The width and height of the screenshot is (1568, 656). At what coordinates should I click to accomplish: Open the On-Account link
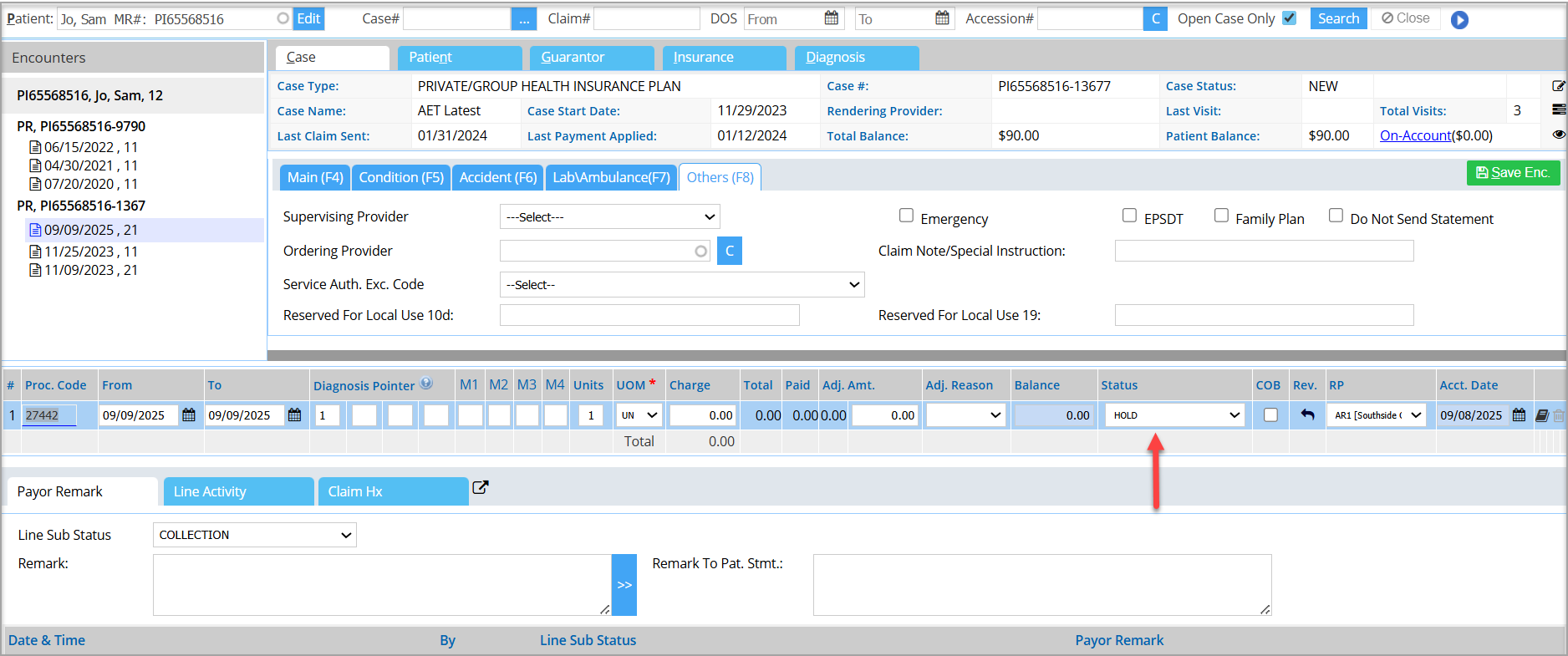(x=1415, y=135)
